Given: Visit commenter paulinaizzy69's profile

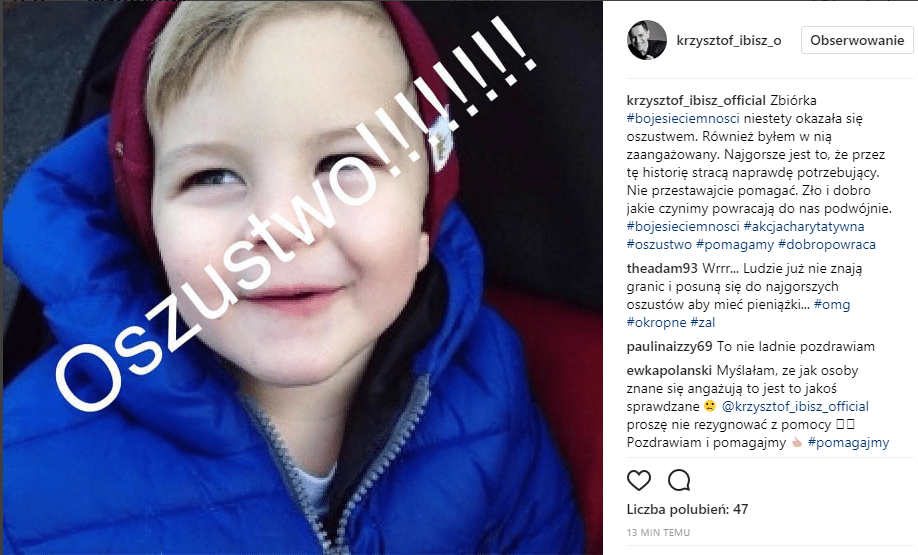Looking at the screenshot, I should tap(670, 347).
